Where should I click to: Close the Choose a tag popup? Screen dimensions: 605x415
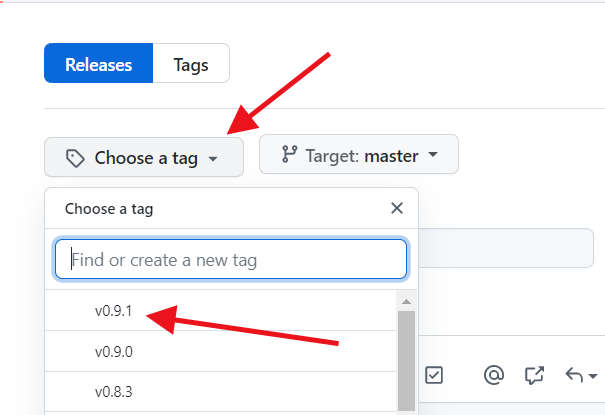397,208
